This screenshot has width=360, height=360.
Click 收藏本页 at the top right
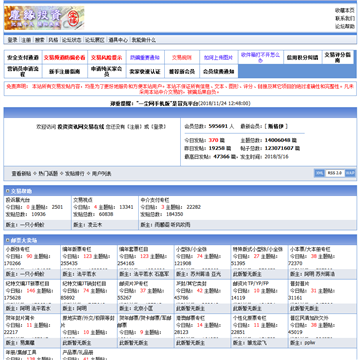pyautogui.click(x=345, y=10)
